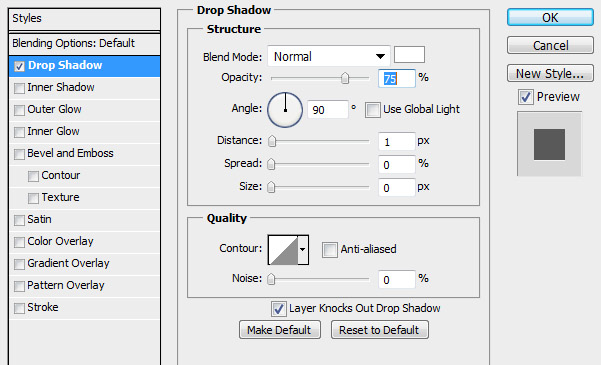Screen dimensions: 601x365
Task: Open the Blend Mode dropdown
Action: click(329, 56)
